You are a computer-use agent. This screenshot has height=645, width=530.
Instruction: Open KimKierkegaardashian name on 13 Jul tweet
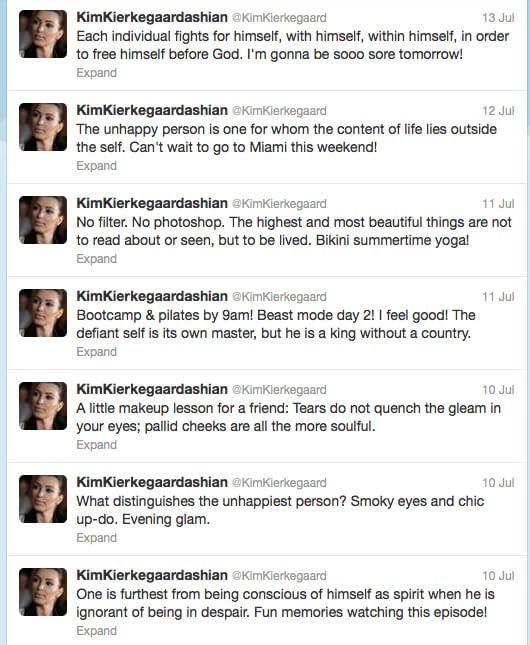(152, 18)
